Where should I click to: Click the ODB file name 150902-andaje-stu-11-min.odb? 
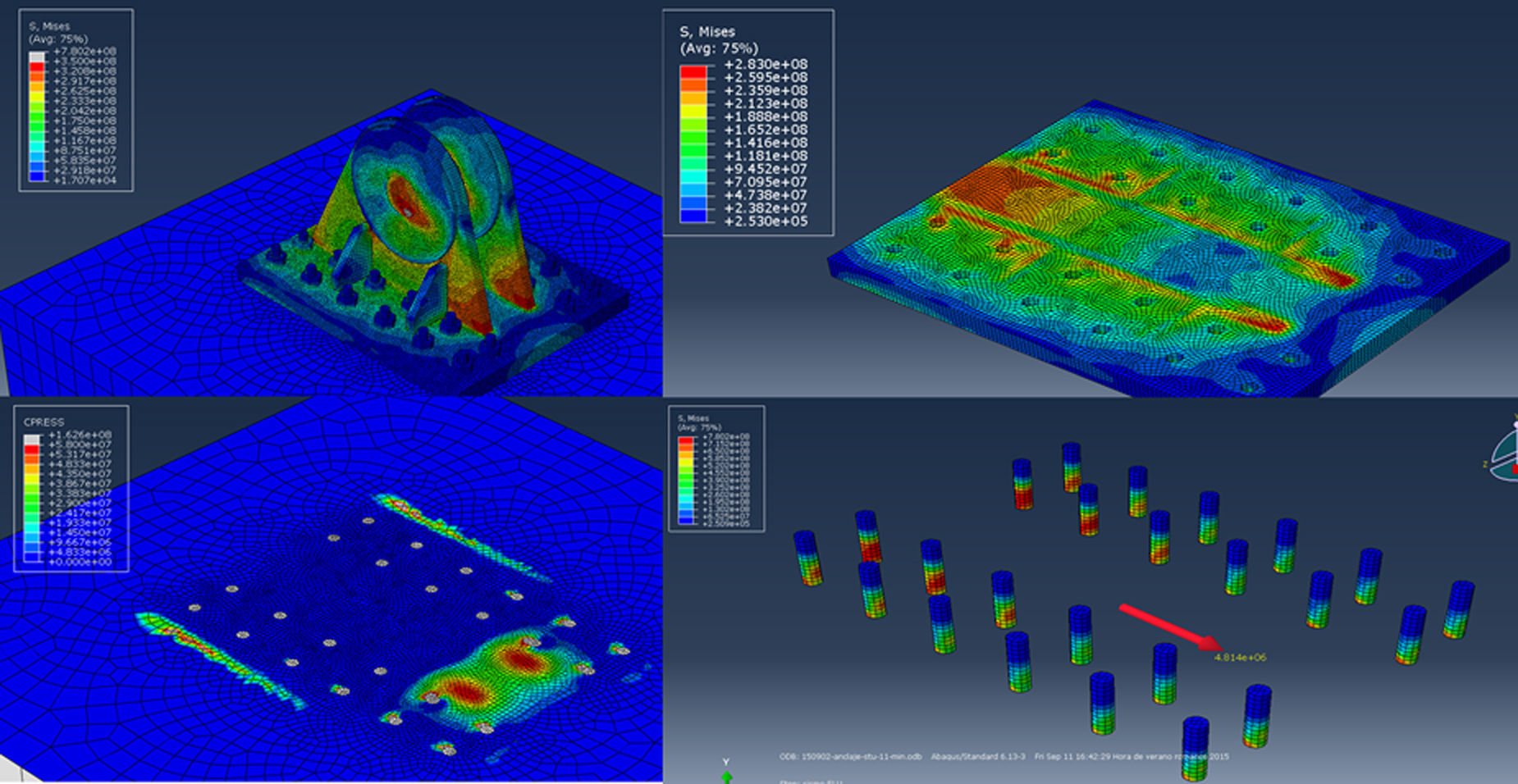[849, 756]
